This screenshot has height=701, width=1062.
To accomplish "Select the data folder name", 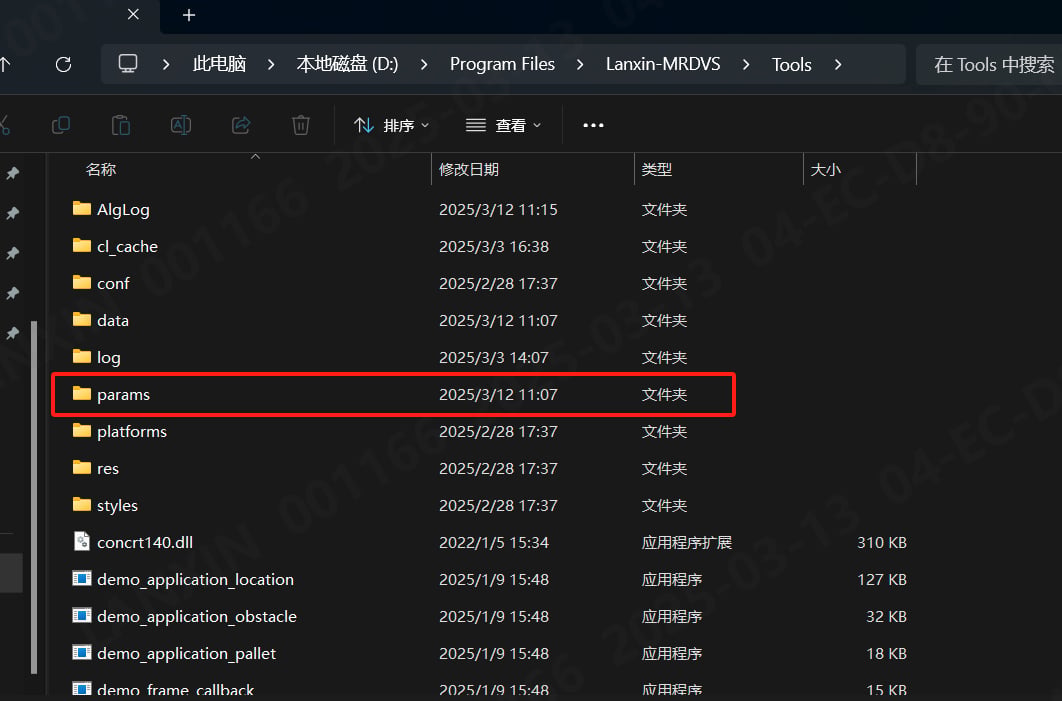I will 112,320.
